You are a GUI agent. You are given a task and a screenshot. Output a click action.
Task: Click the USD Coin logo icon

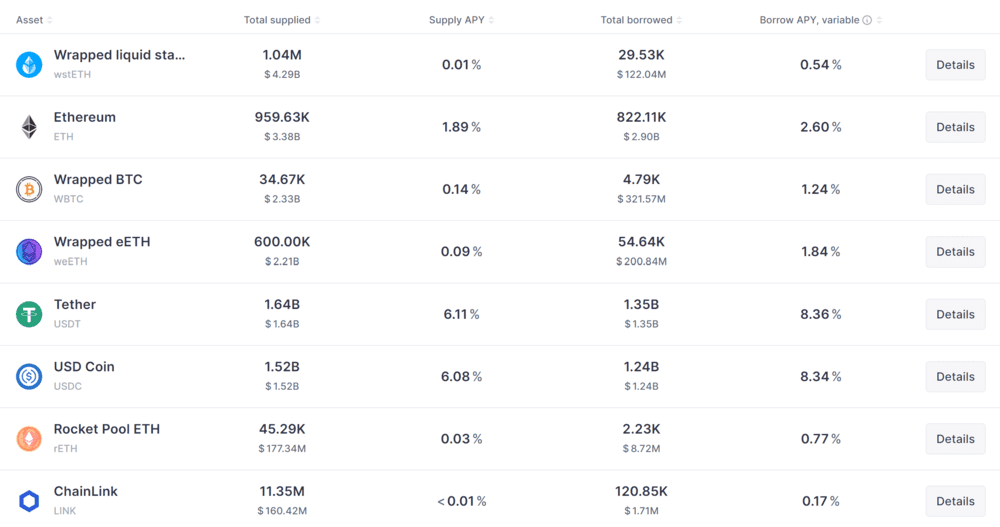29,376
